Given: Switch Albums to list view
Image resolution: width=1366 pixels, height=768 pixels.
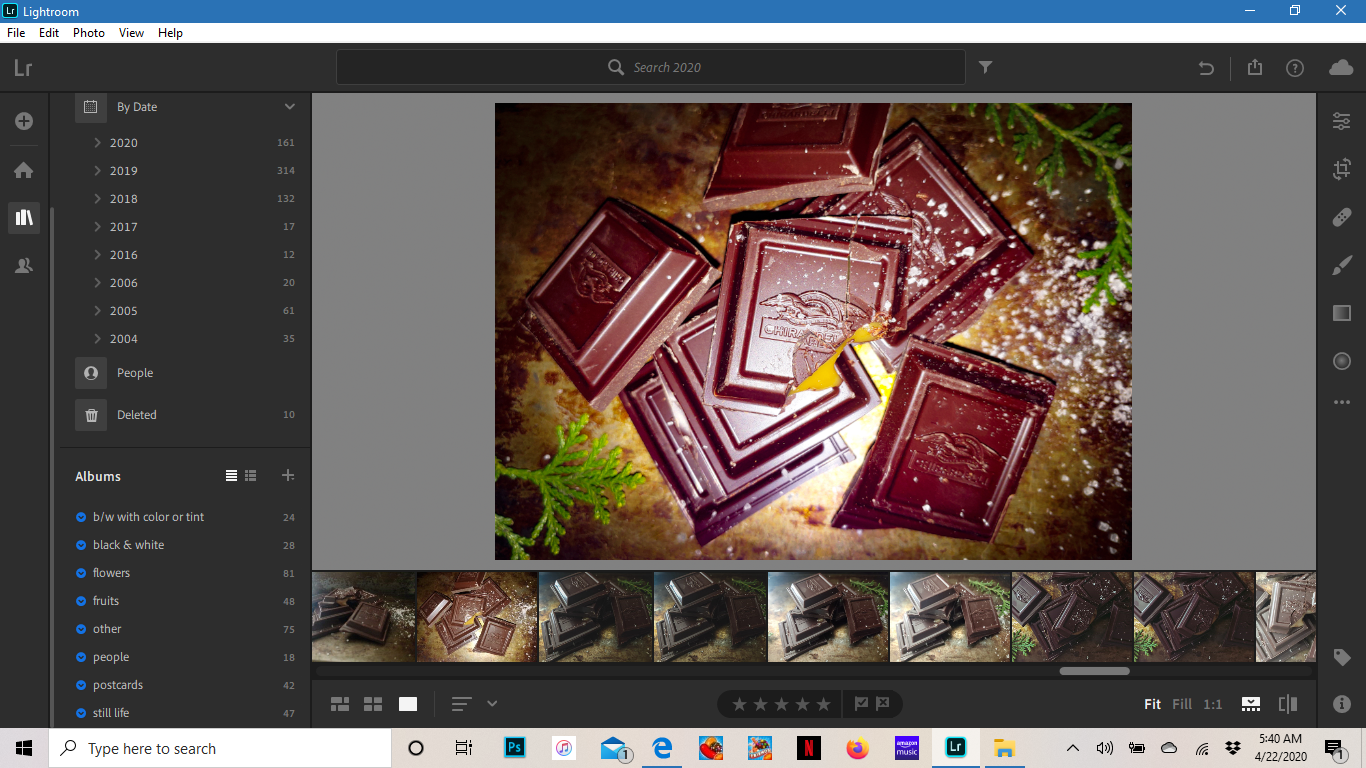Looking at the screenshot, I should click(x=231, y=476).
